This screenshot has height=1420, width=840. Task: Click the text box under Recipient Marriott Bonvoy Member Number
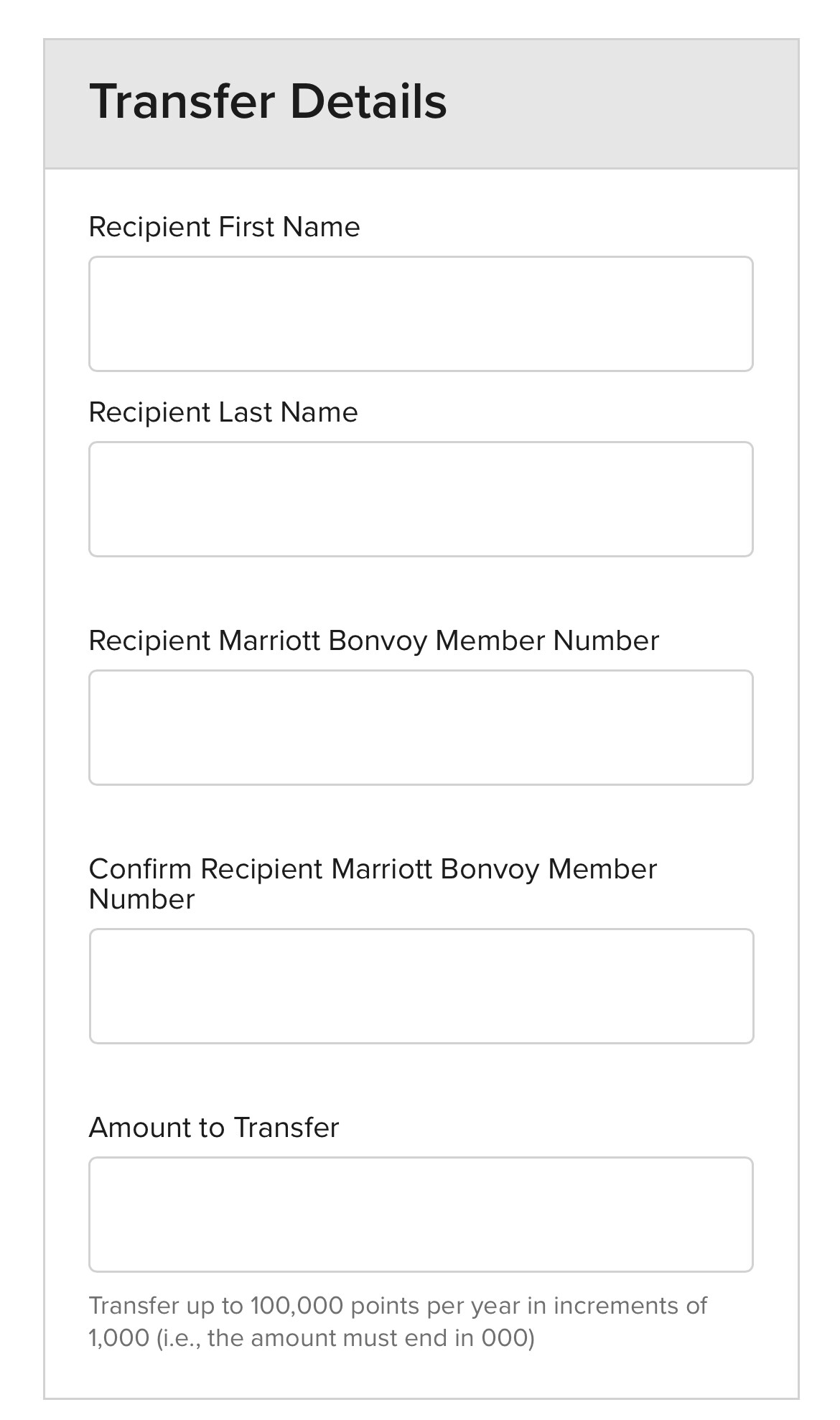421,728
